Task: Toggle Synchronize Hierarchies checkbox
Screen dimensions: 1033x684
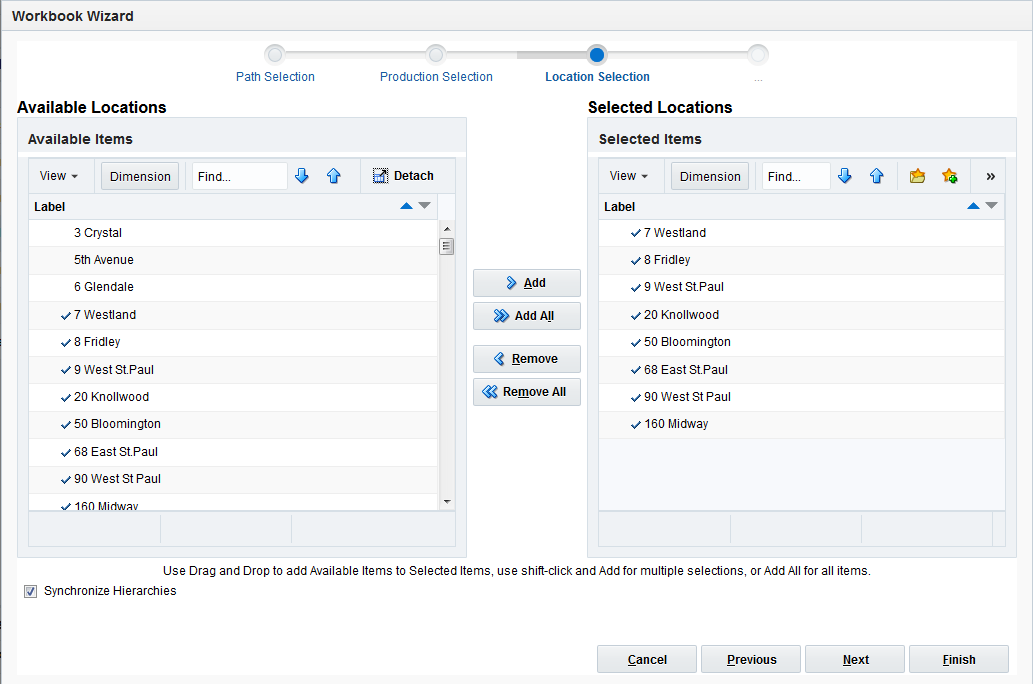Action: [x=30, y=591]
